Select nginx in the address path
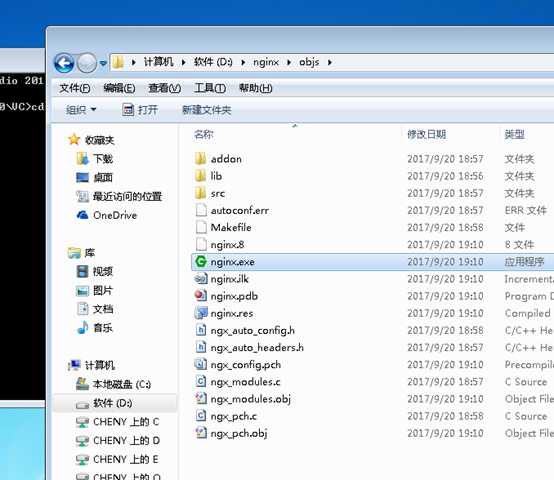This screenshot has width=554, height=480. 266,62
